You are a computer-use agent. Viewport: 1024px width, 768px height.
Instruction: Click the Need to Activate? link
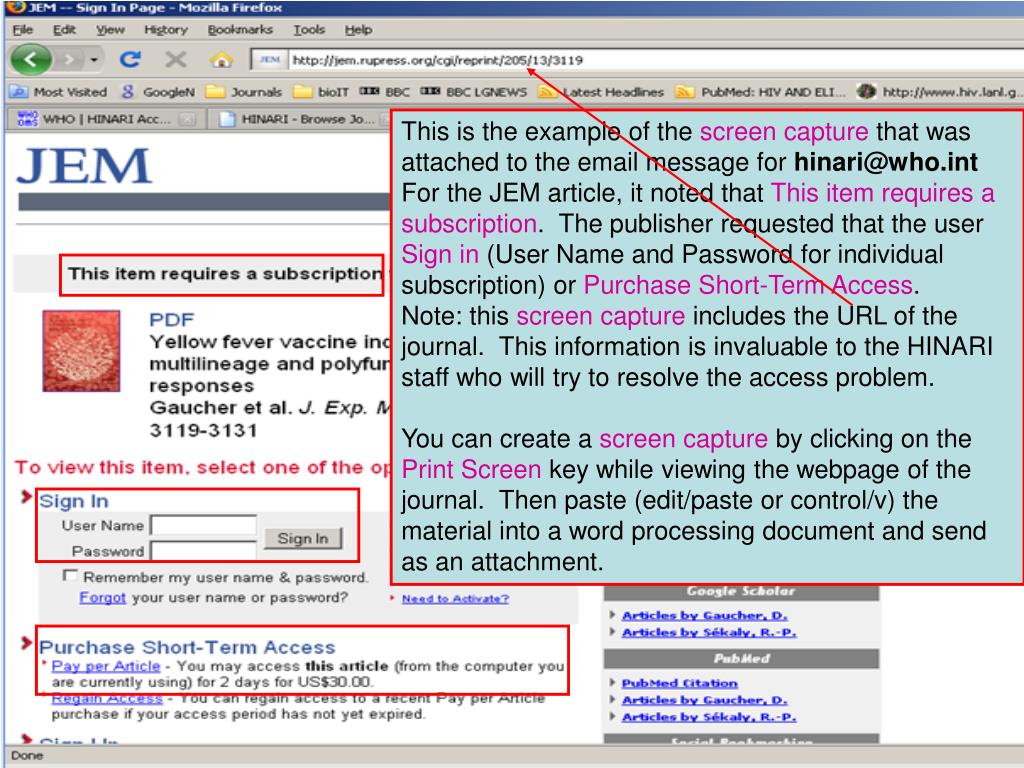click(455, 599)
